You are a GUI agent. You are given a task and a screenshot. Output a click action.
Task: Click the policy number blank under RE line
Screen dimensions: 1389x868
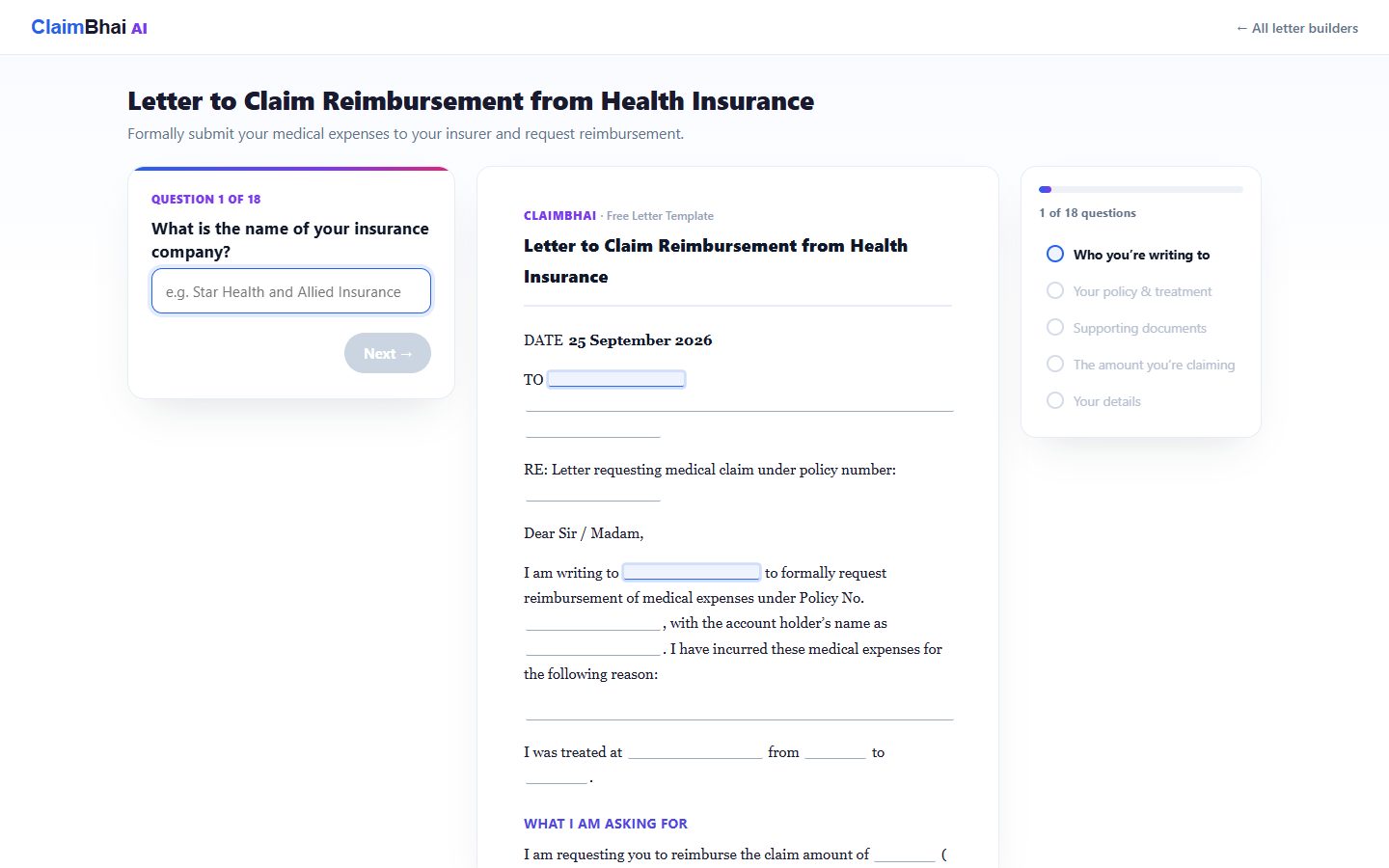point(593,496)
